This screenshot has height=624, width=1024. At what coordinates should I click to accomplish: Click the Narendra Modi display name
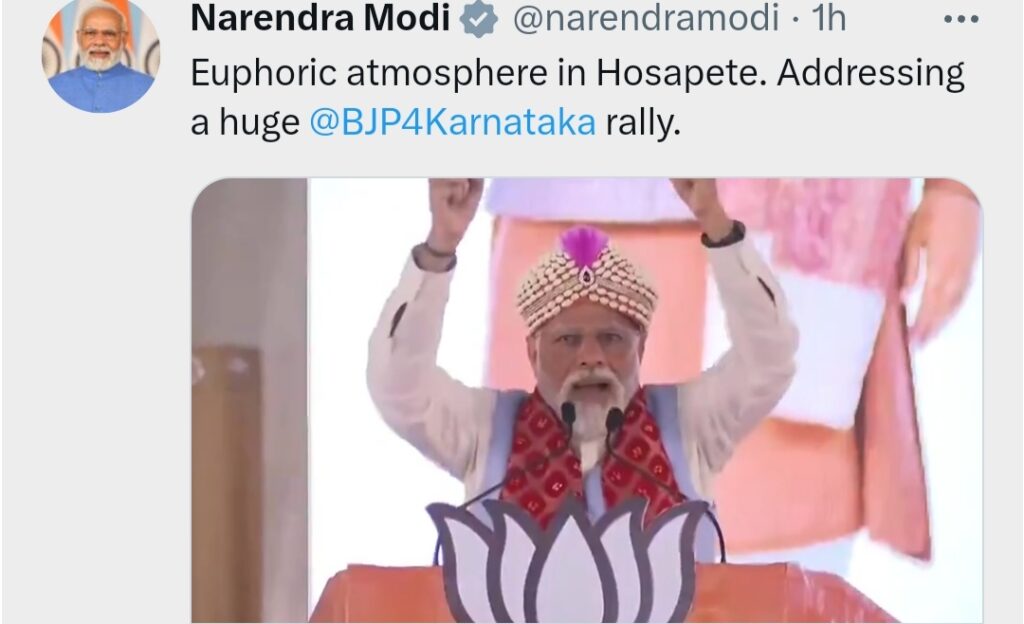[320, 18]
